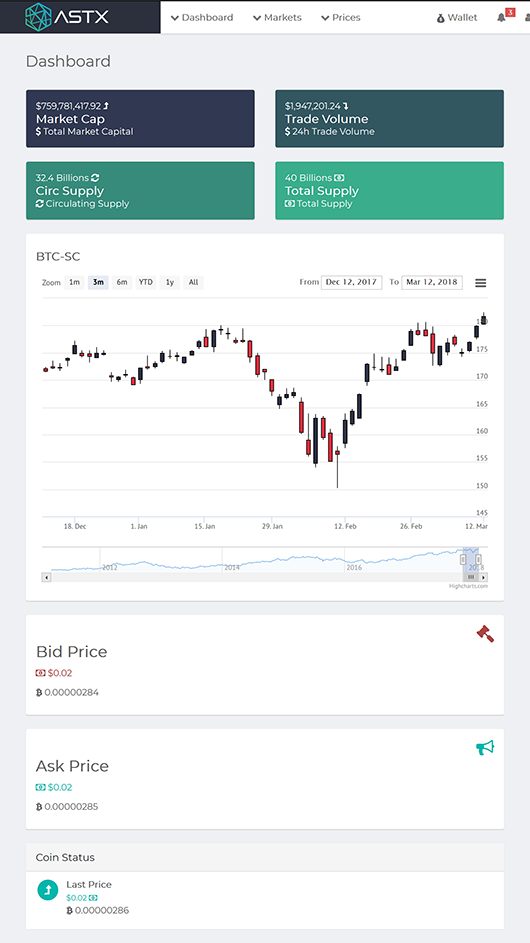Click the Circ Supply refresh icon
Screen dimensions: 530x943
pos(95,178)
